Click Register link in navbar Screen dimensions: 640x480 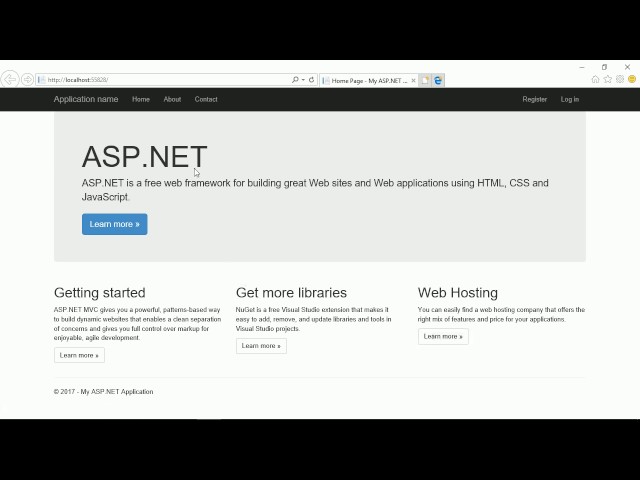[534, 99]
